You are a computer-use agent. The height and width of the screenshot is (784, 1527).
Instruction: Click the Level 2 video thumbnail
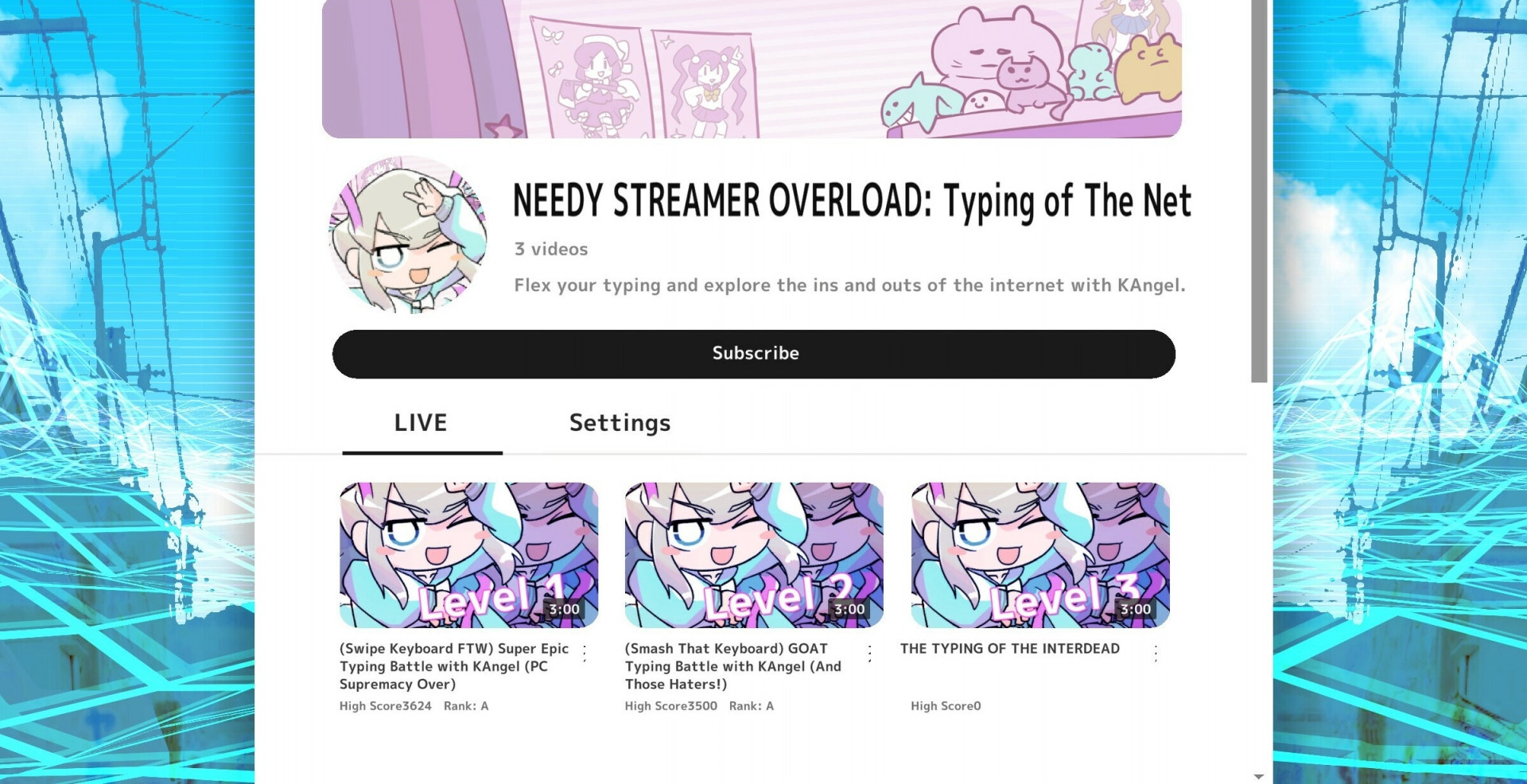pyautogui.click(x=754, y=555)
